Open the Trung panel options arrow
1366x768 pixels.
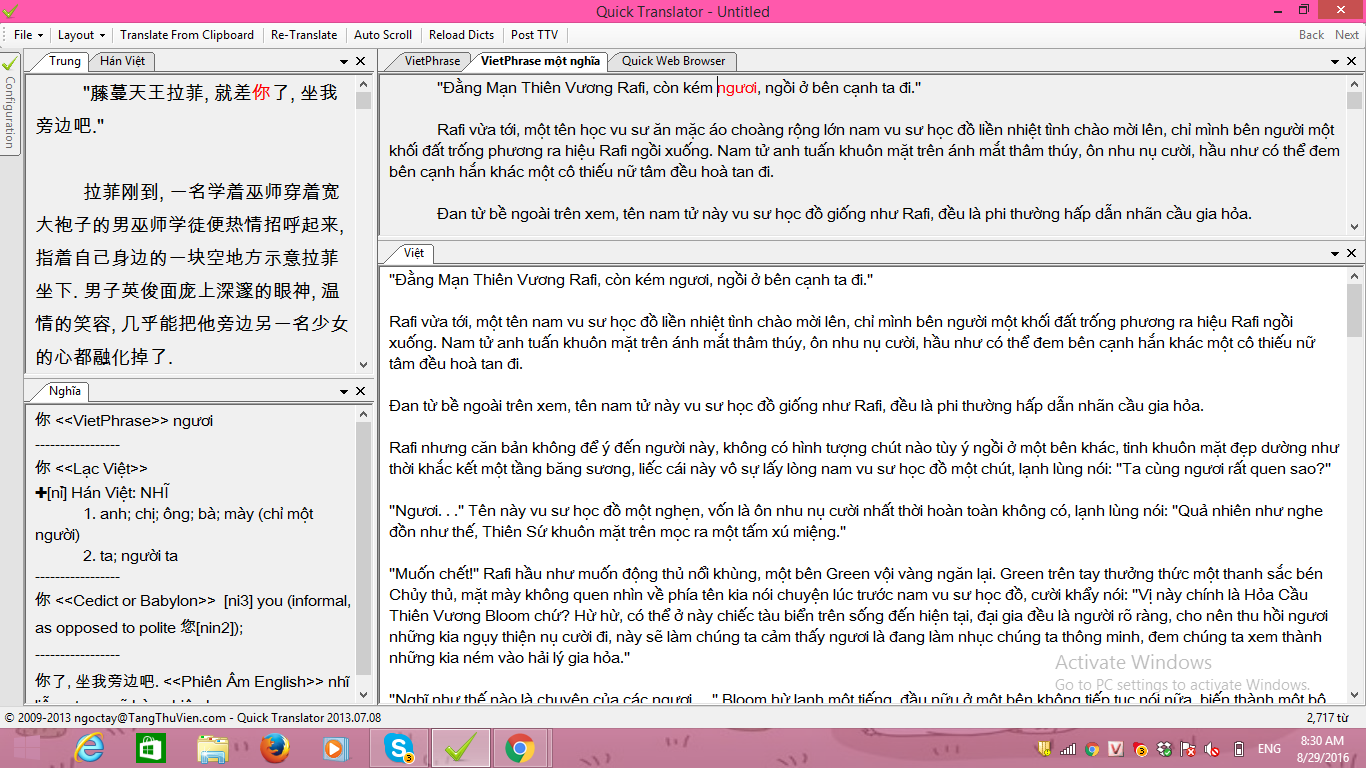click(344, 62)
